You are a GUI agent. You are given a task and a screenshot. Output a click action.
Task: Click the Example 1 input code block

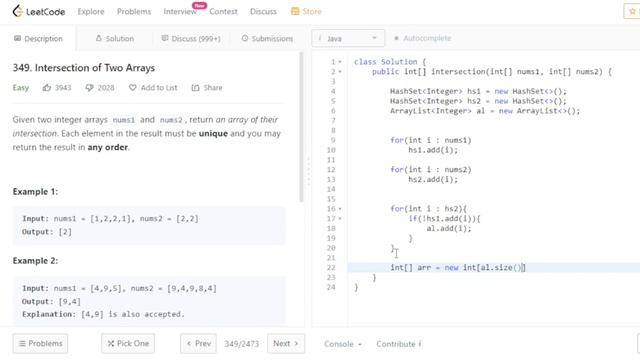(x=149, y=225)
